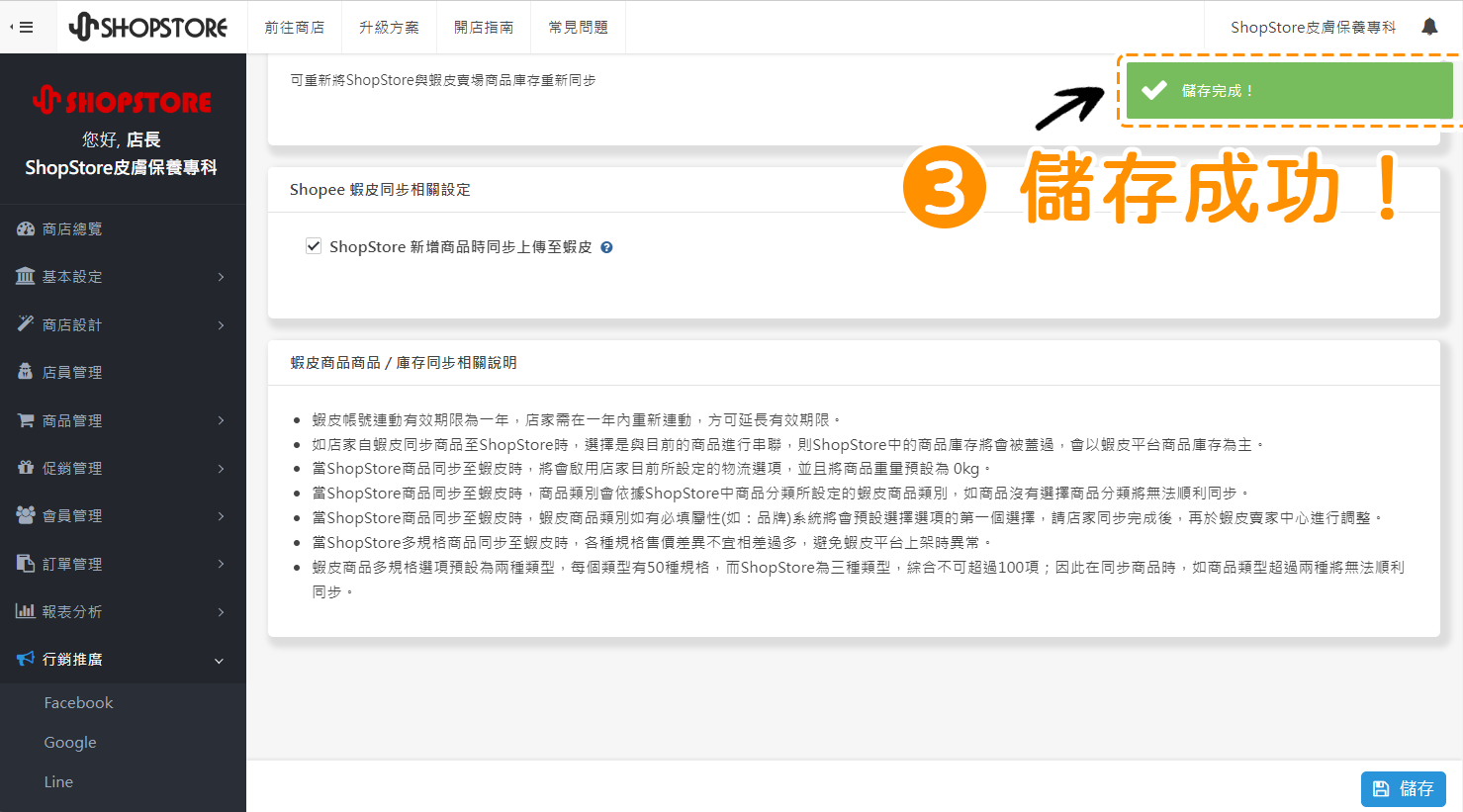Expand 訂單管理 submenu chevron

tap(221, 564)
